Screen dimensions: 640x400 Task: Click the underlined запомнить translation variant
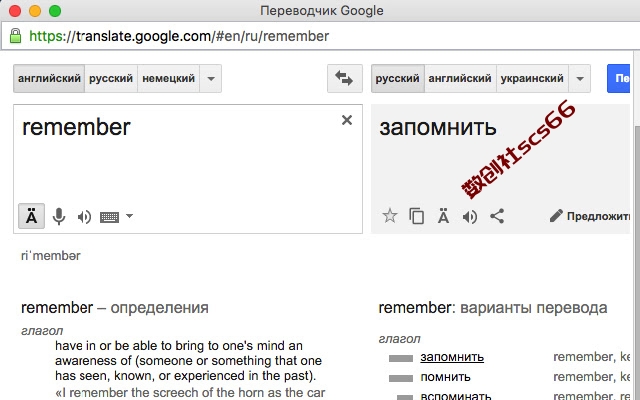coord(452,357)
